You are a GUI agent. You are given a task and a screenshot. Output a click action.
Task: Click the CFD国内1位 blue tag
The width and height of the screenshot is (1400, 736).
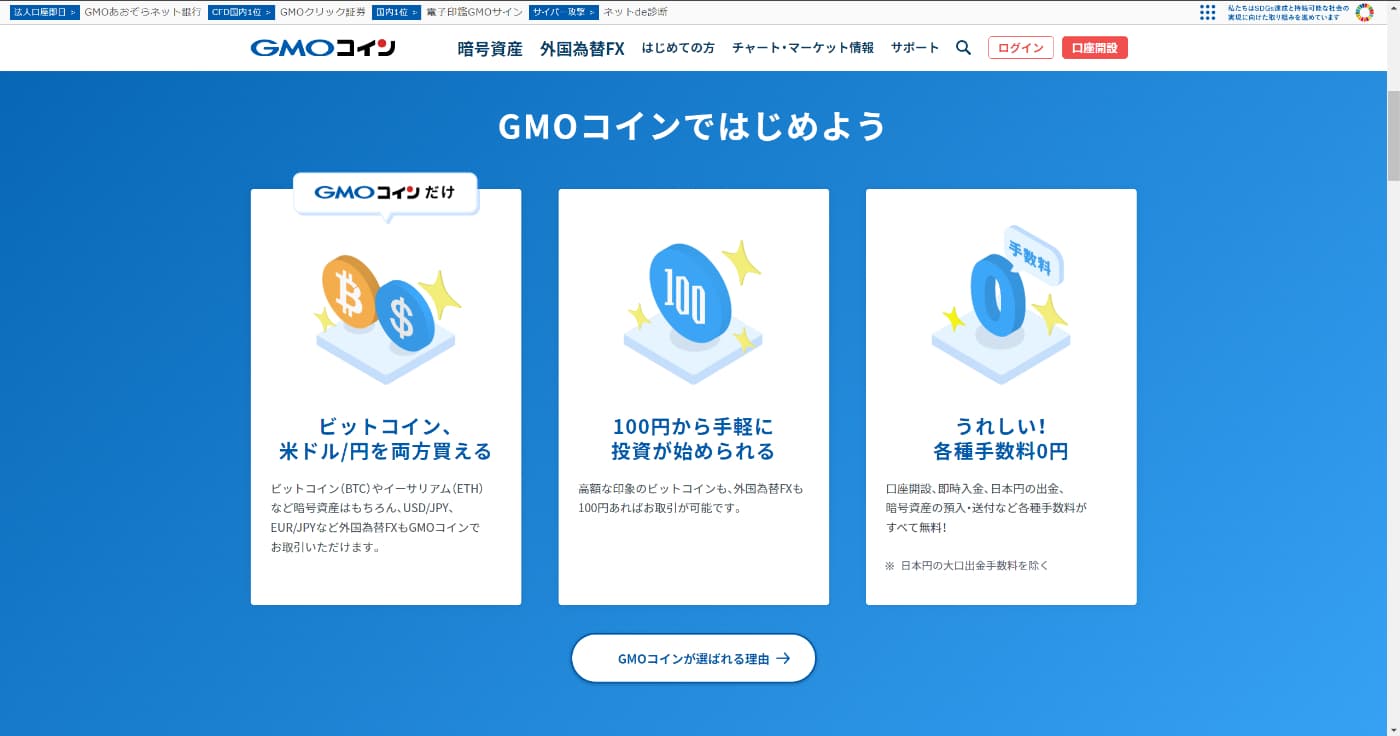(241, 12)
